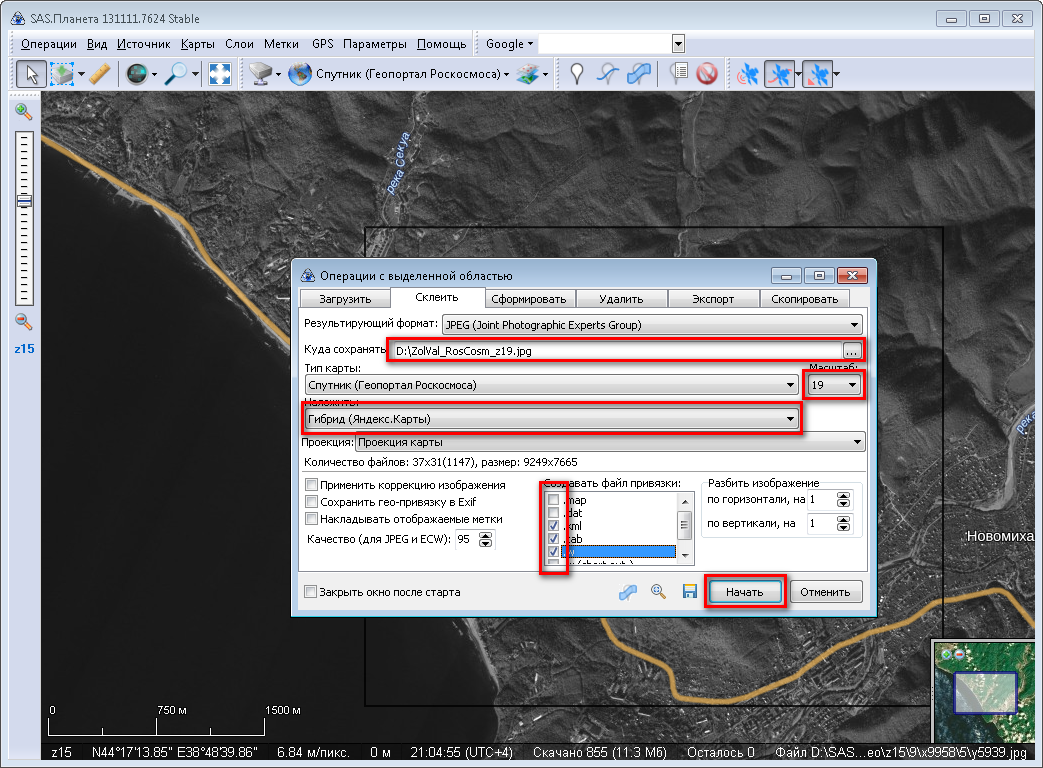
Task: Open the layers stack icon
Action: coord(527,74)
